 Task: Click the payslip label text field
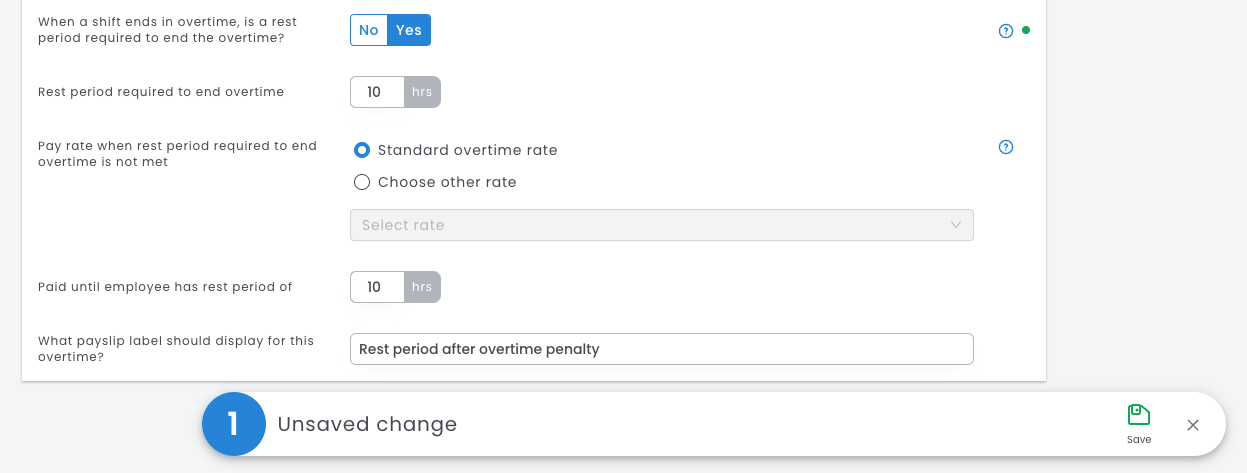tap(660, 349)
